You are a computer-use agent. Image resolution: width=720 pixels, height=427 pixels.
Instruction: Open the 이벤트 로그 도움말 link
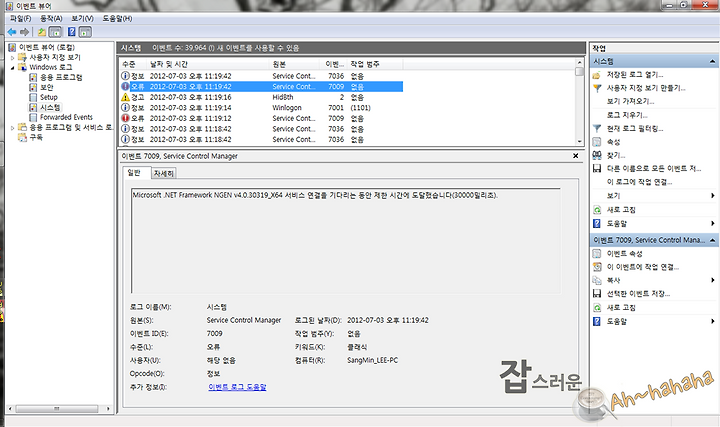tap(237, 387)
